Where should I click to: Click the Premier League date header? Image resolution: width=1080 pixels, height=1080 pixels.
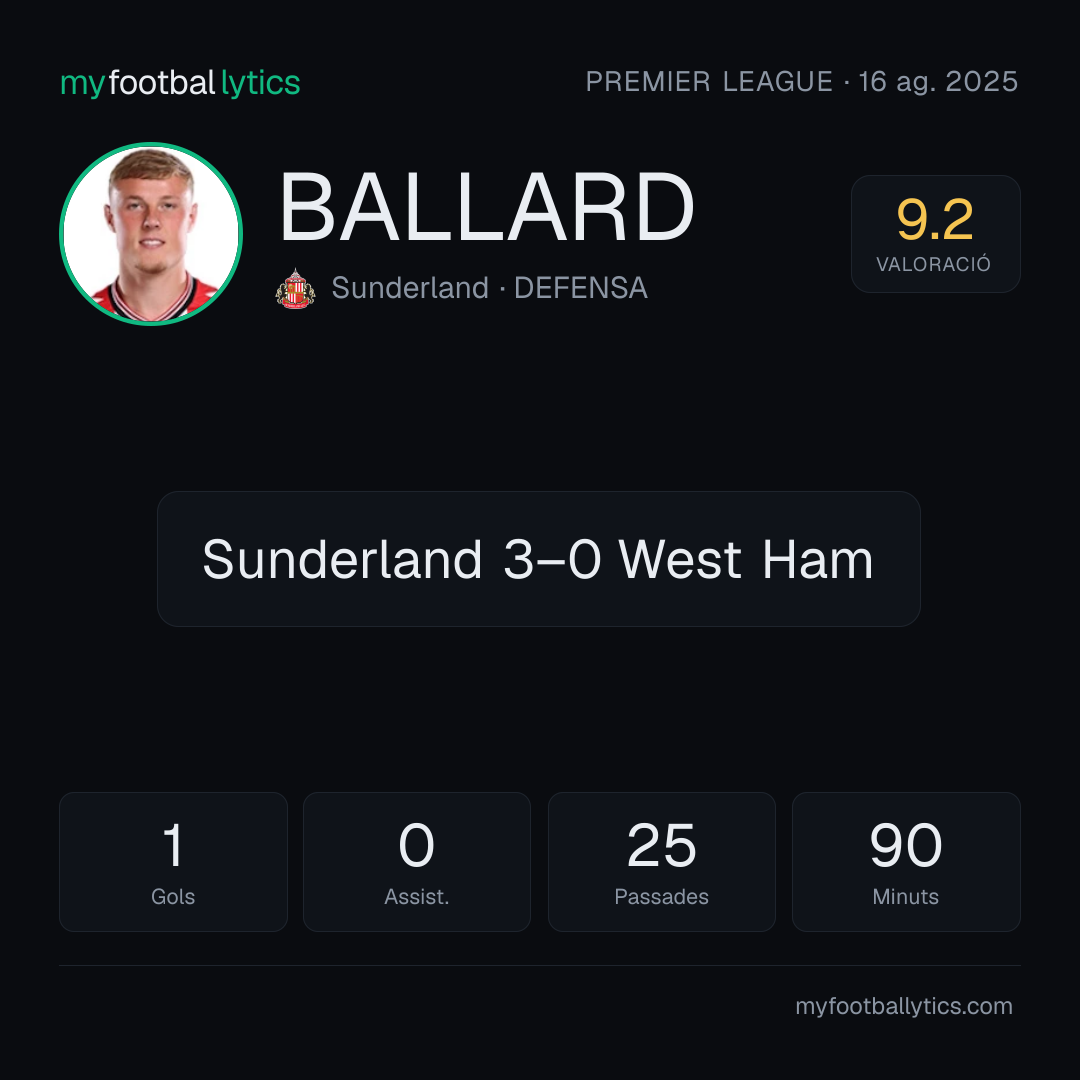(802, 82)
